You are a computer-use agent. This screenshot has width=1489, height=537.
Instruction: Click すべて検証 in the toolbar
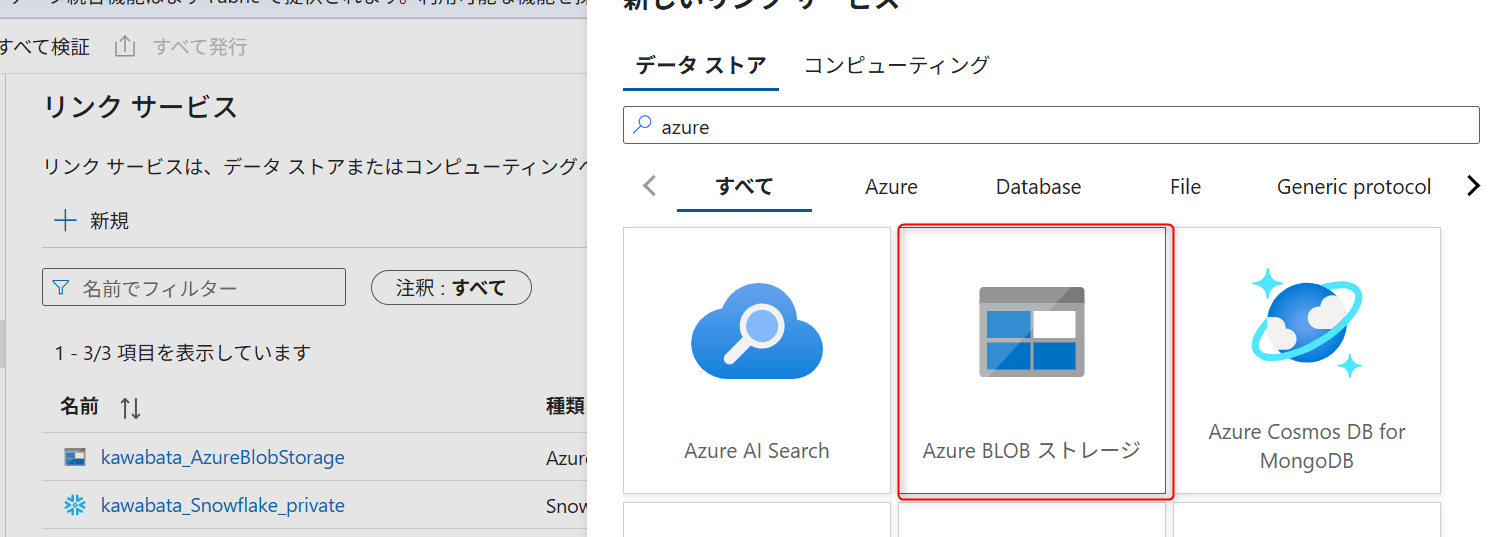[x=44, y=47]
